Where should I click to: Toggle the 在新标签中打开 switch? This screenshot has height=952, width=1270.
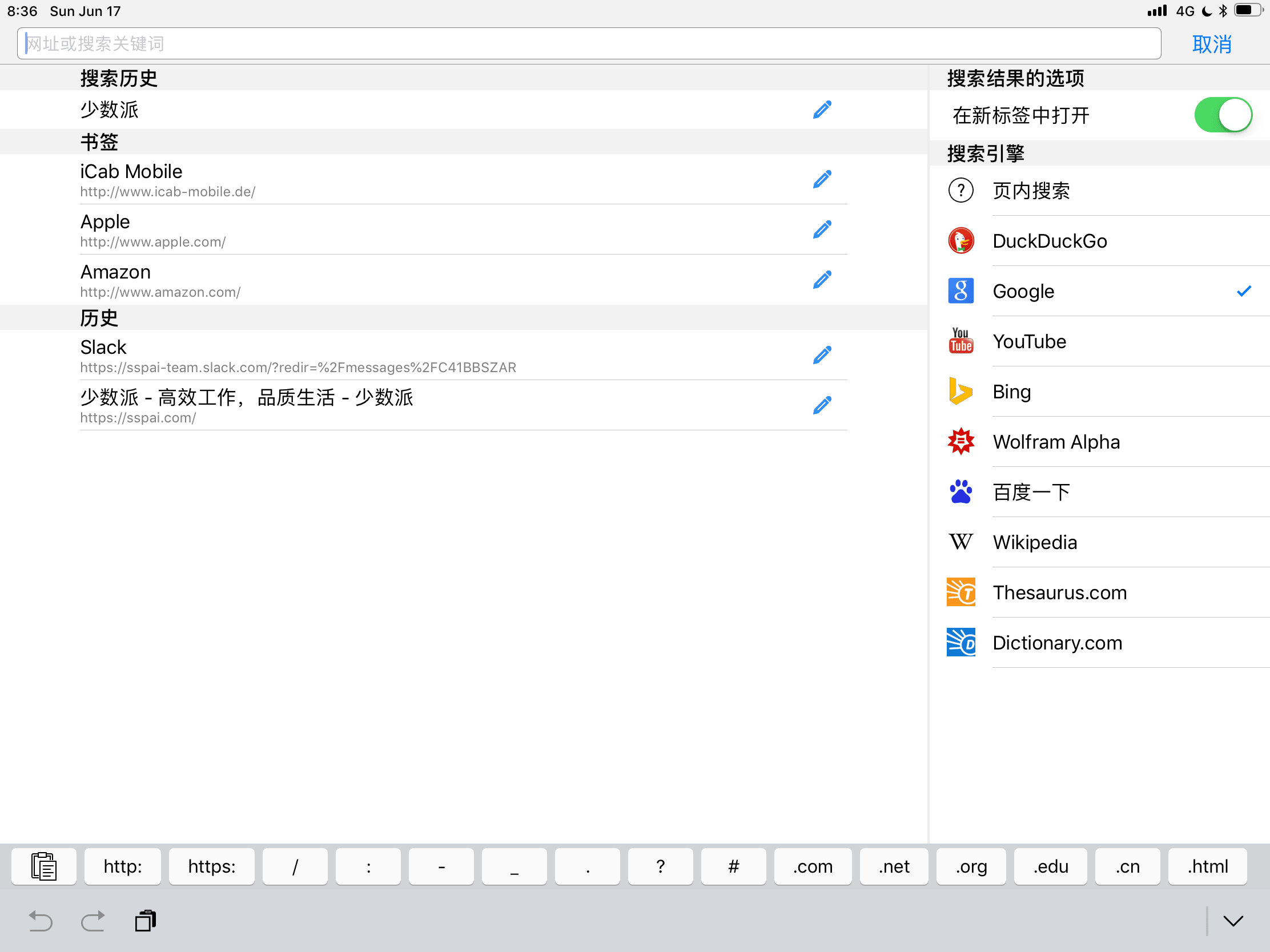pos(1223,115)
